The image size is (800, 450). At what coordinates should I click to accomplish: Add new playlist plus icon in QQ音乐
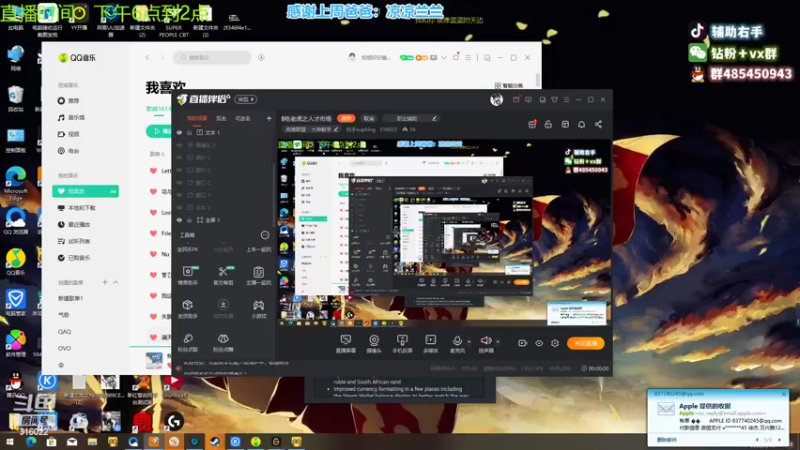(x=105, y=282)
